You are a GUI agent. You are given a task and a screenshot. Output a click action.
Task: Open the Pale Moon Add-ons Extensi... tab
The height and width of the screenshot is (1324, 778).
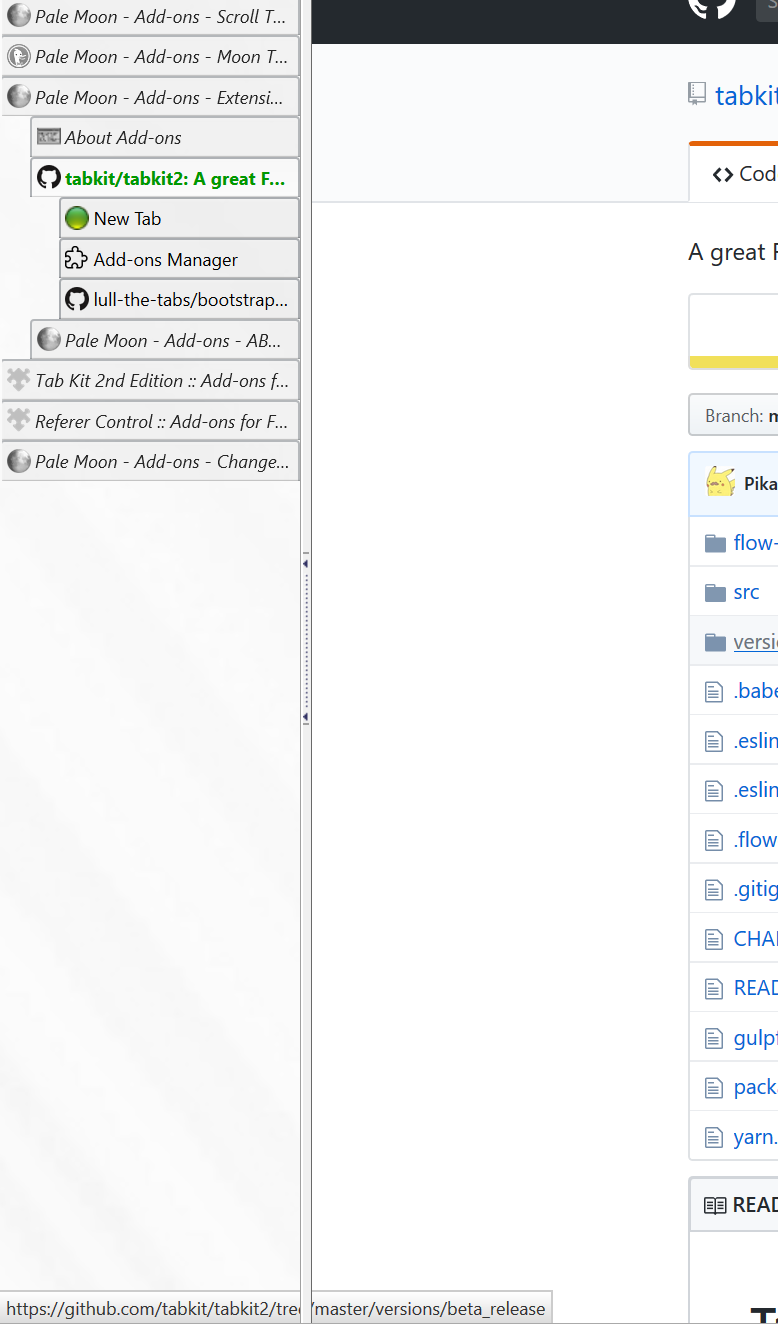(x=150, y=97)
